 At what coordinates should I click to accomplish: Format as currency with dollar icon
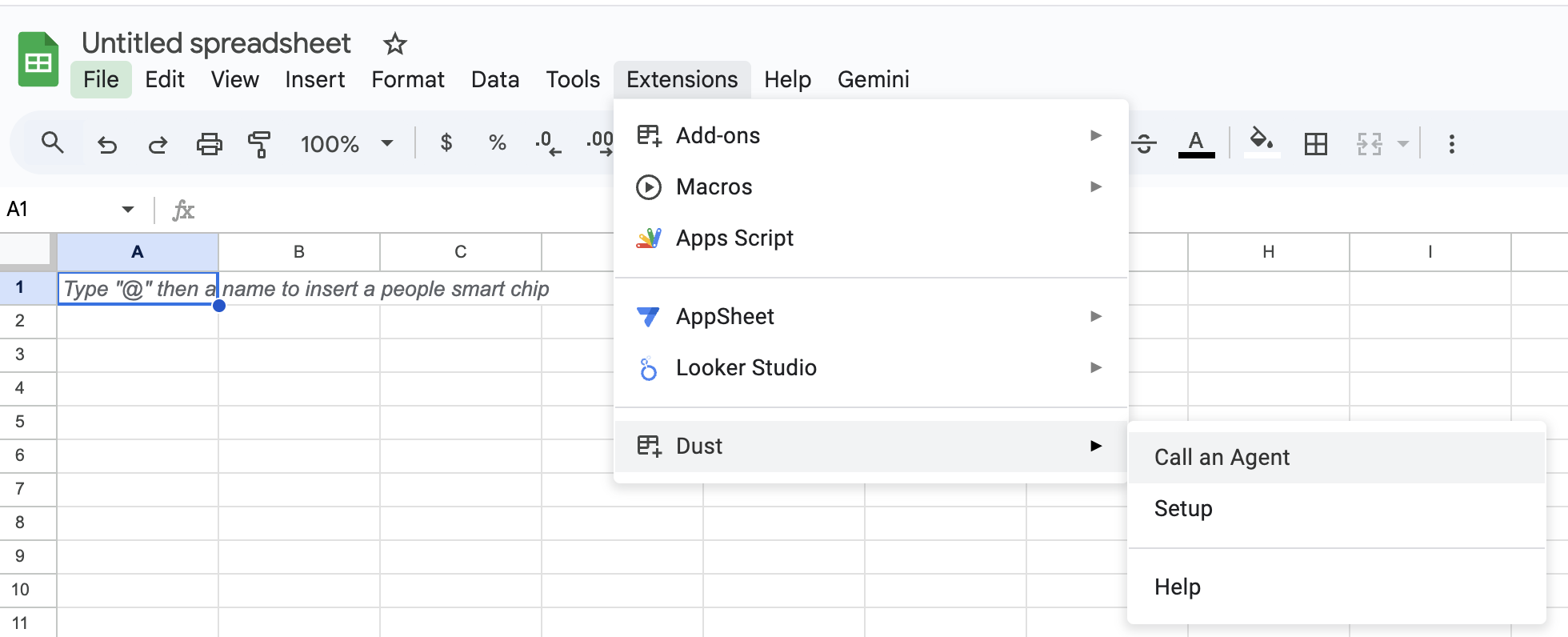(446, 143)
